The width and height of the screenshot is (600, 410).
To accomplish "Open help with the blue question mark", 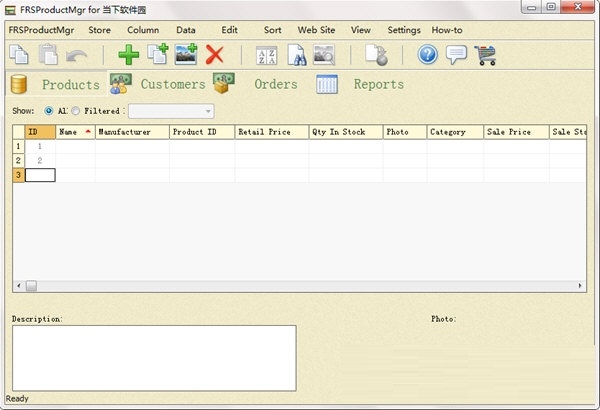I will [427, 55].
